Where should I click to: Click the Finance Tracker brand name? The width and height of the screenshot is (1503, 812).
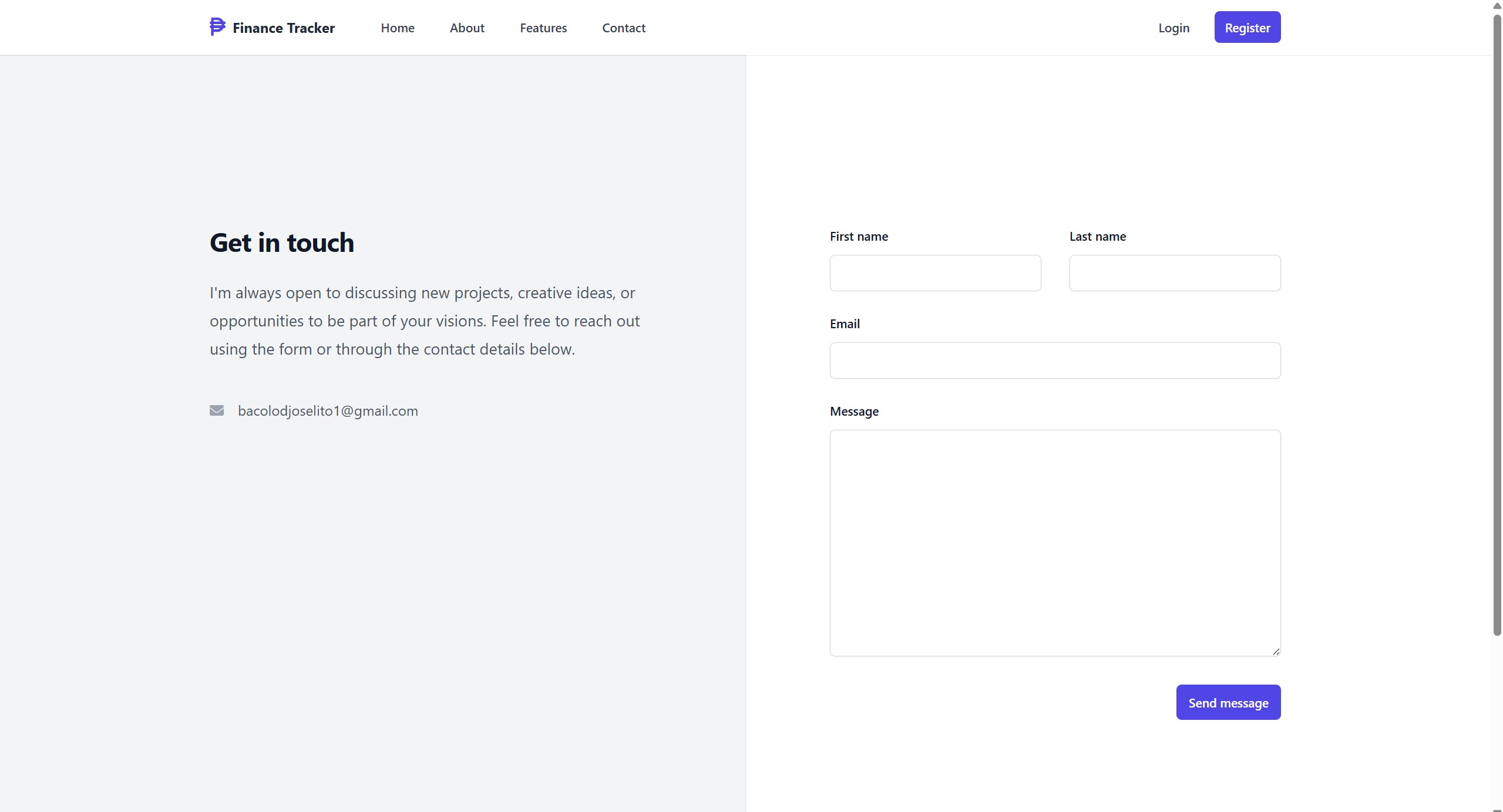coord(283,28)
